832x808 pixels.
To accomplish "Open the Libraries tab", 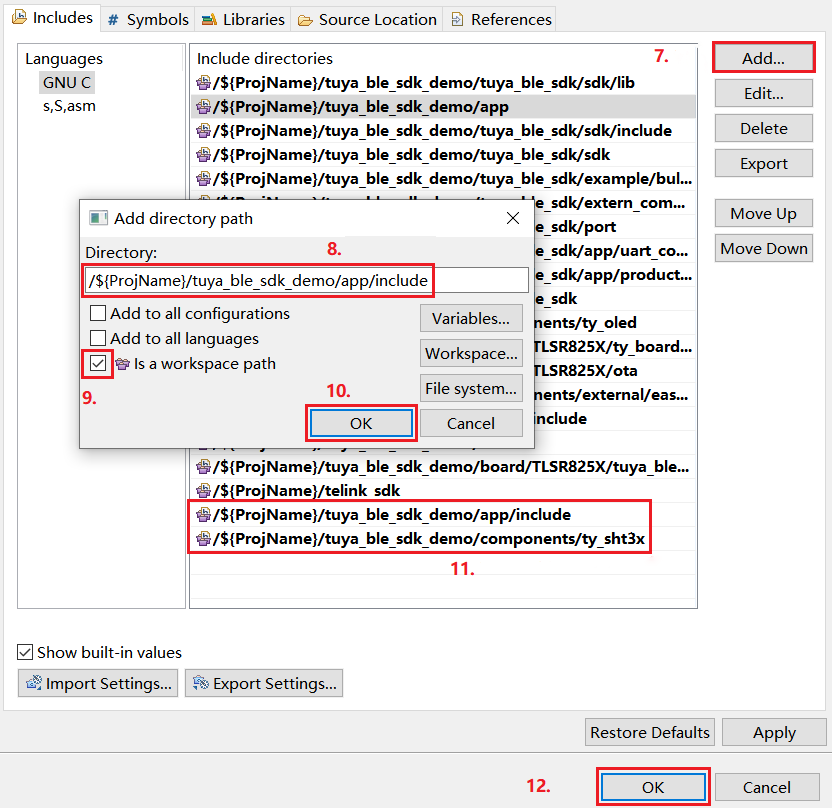I will tap(242, 20).
